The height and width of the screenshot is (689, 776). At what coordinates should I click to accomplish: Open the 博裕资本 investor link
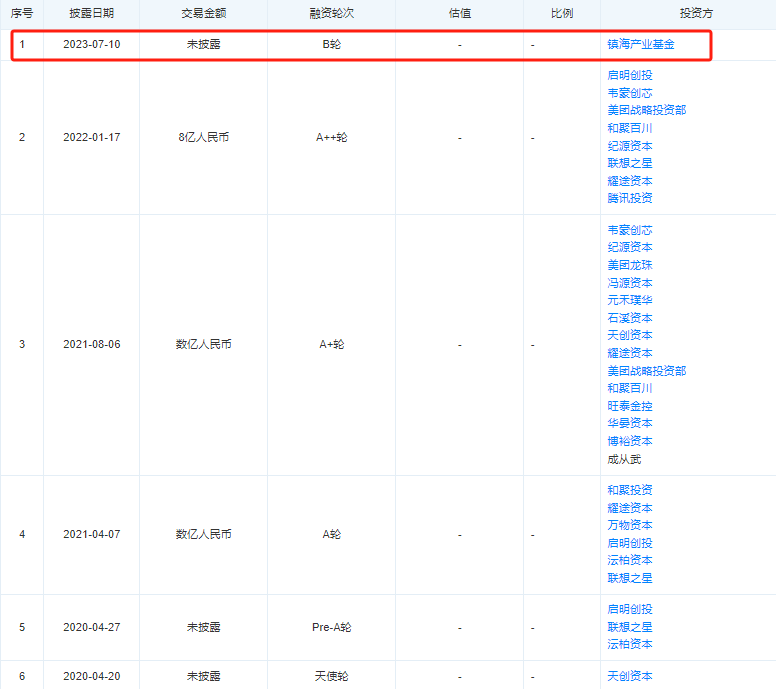tap(630, 442)
